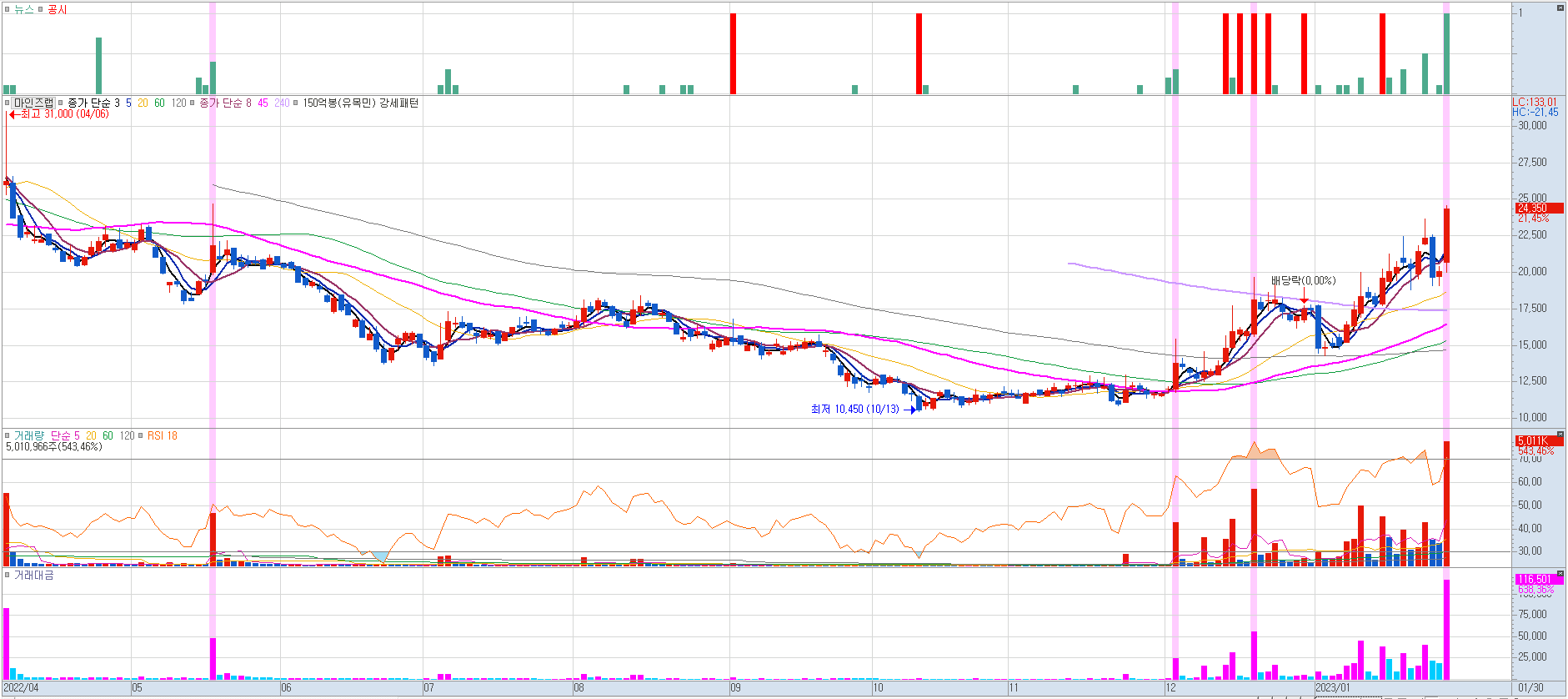
Task: Toggle the square marker before 마인즈랩
Action: [8, 103]
